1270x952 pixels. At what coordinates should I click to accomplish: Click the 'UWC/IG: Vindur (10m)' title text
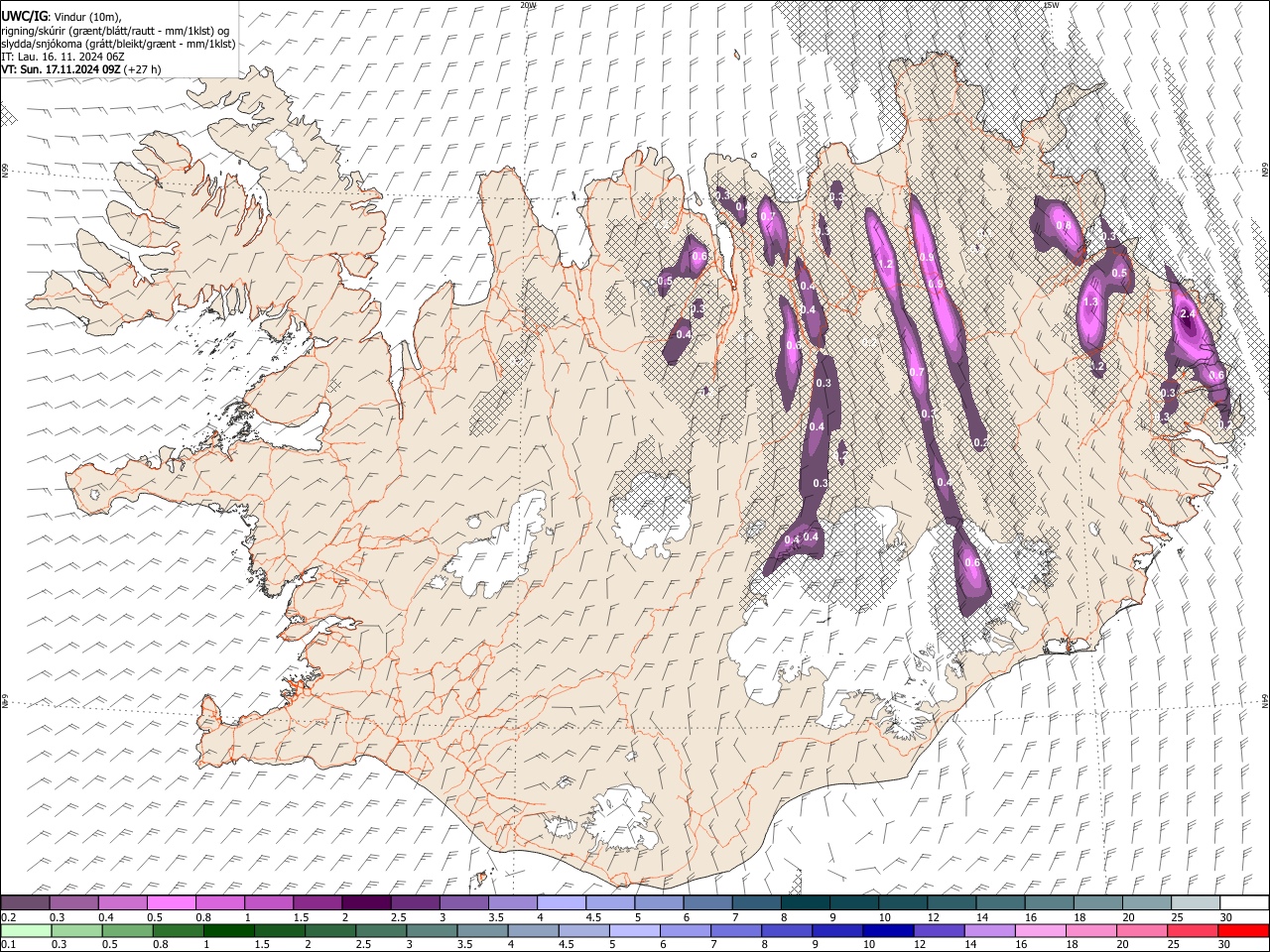62,17
